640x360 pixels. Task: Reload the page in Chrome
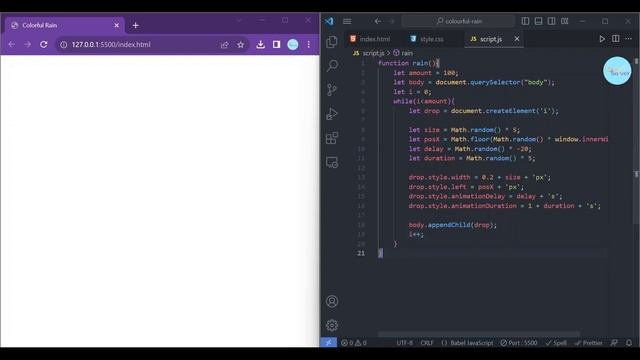[44, 44]
